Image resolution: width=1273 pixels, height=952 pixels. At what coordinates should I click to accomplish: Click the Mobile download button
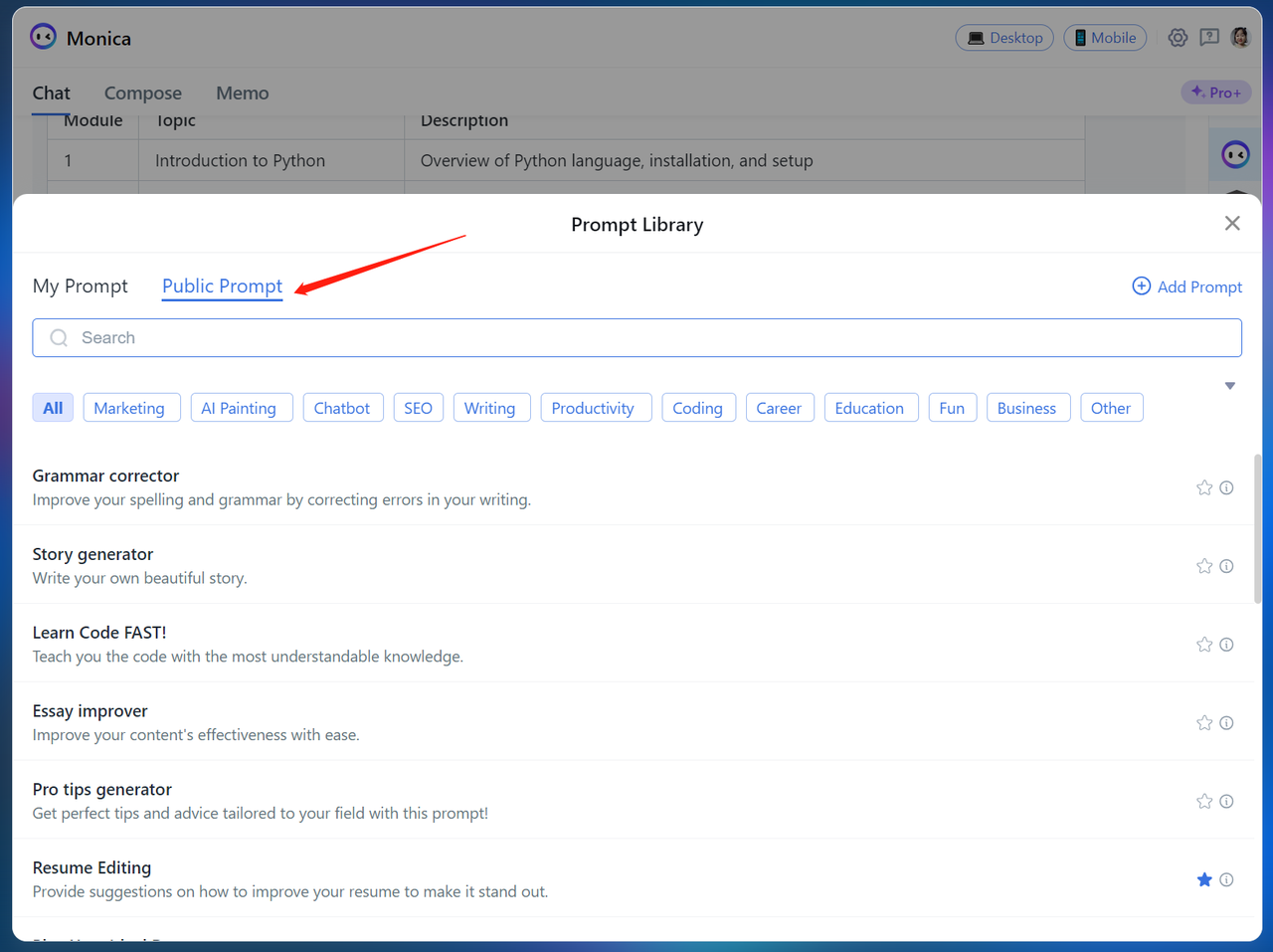click(1105, 38)
